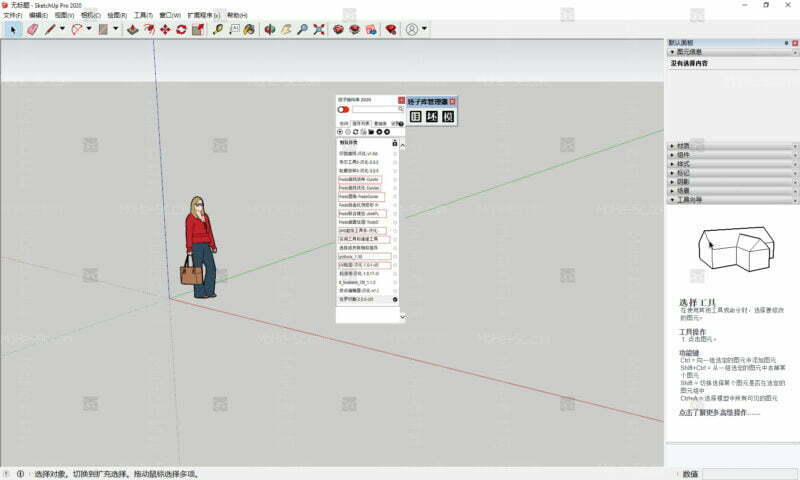The width and height of the screenshot is (800, 480).
Task: Open the 扩展程序 (Extensions) menu
Action: point(203,16)
